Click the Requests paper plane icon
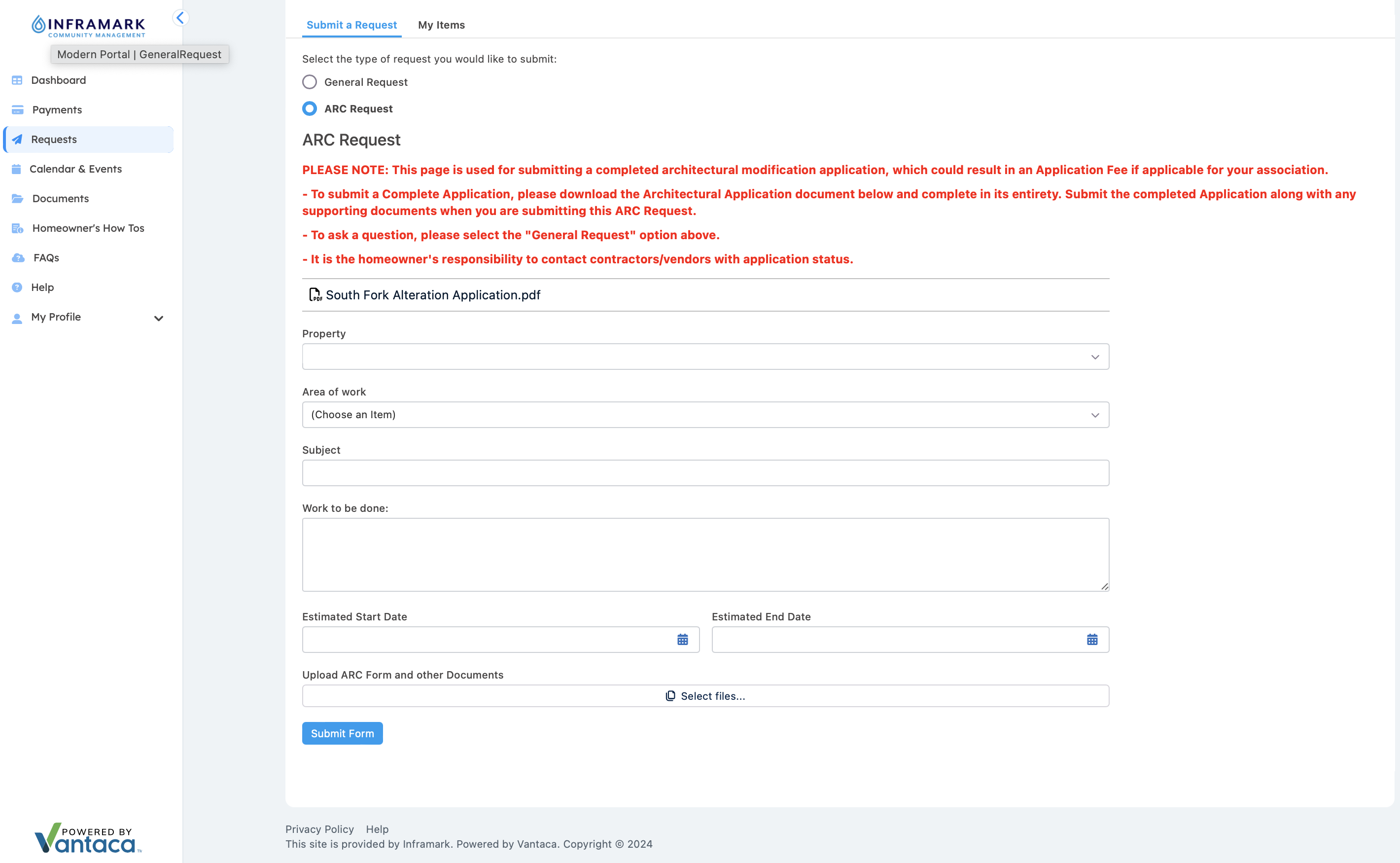The height and width of the screenshot is (863, 1400). point(17,140)
